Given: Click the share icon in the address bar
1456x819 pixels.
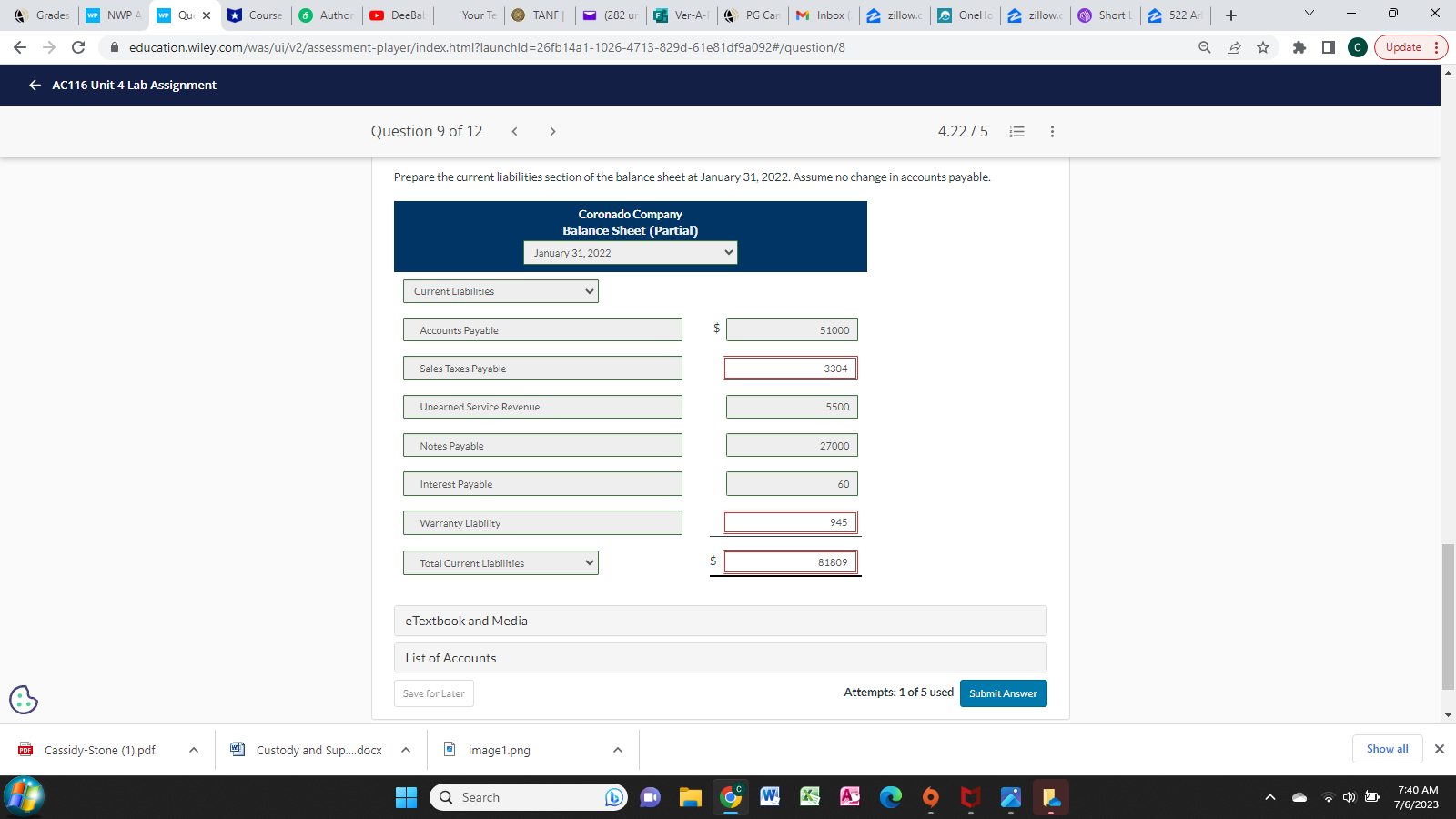Looking at the screenshot, I should click(1234, 47).
